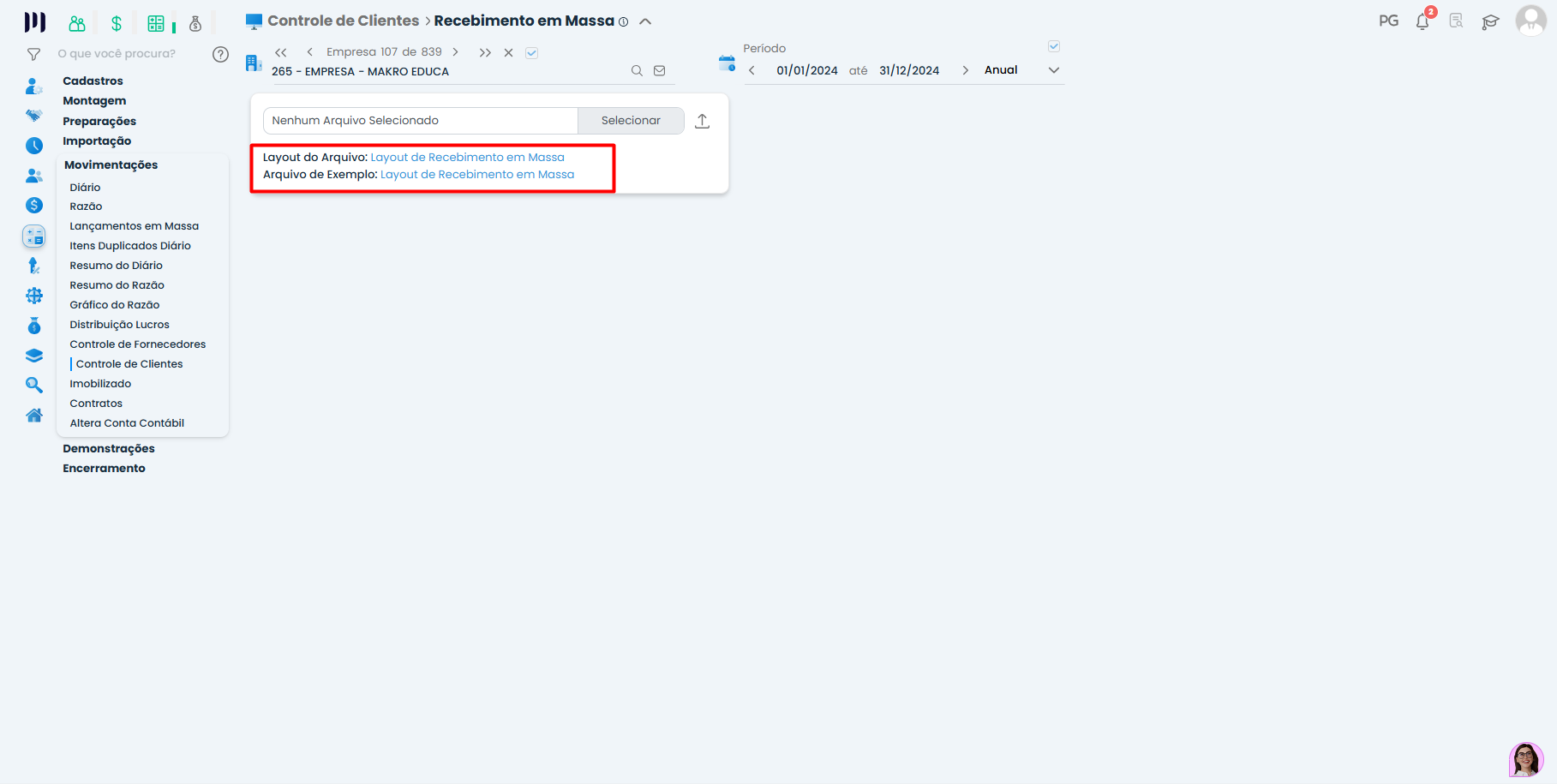
Task: Go to next company arrow
Action: coord(456,52)
